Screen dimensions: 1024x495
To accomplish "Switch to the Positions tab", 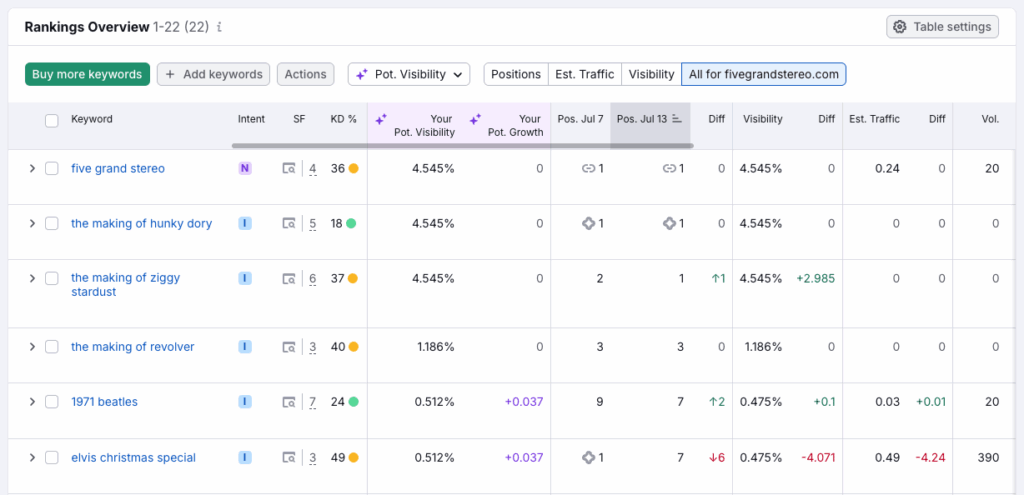I will (516, 74).
